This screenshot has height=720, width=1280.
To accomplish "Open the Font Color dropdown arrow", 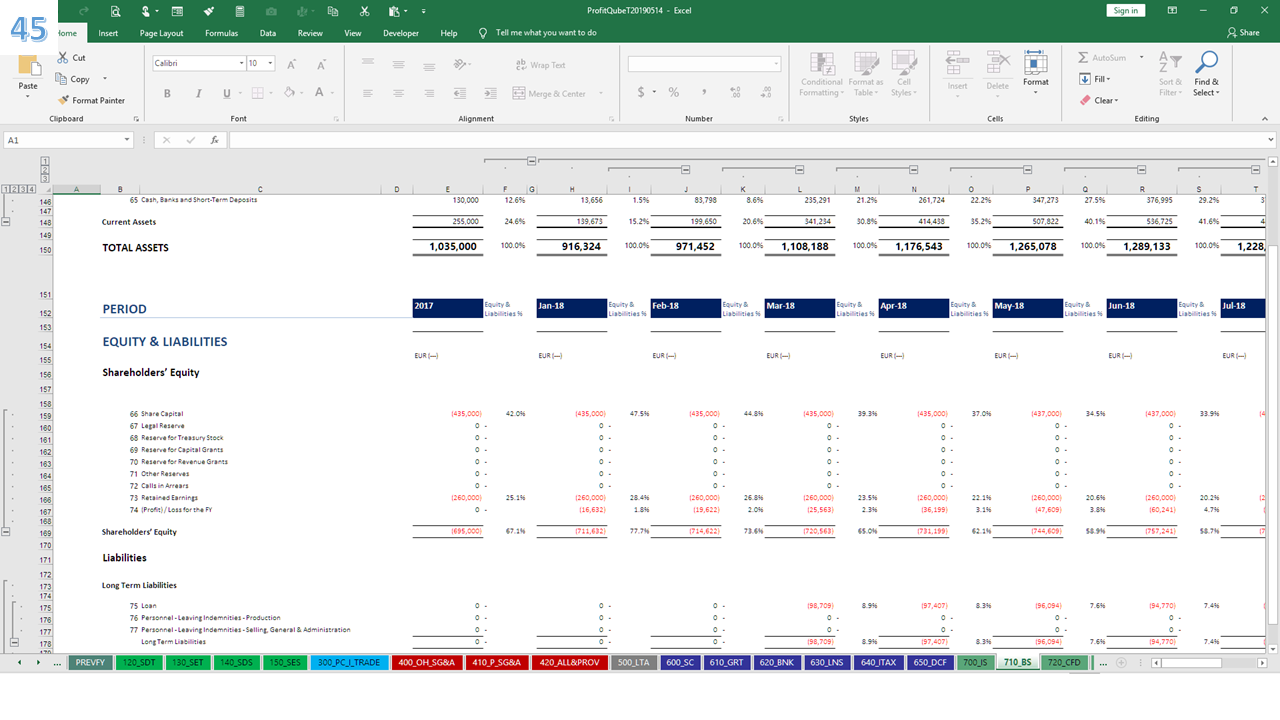I will tap(332, 93).
